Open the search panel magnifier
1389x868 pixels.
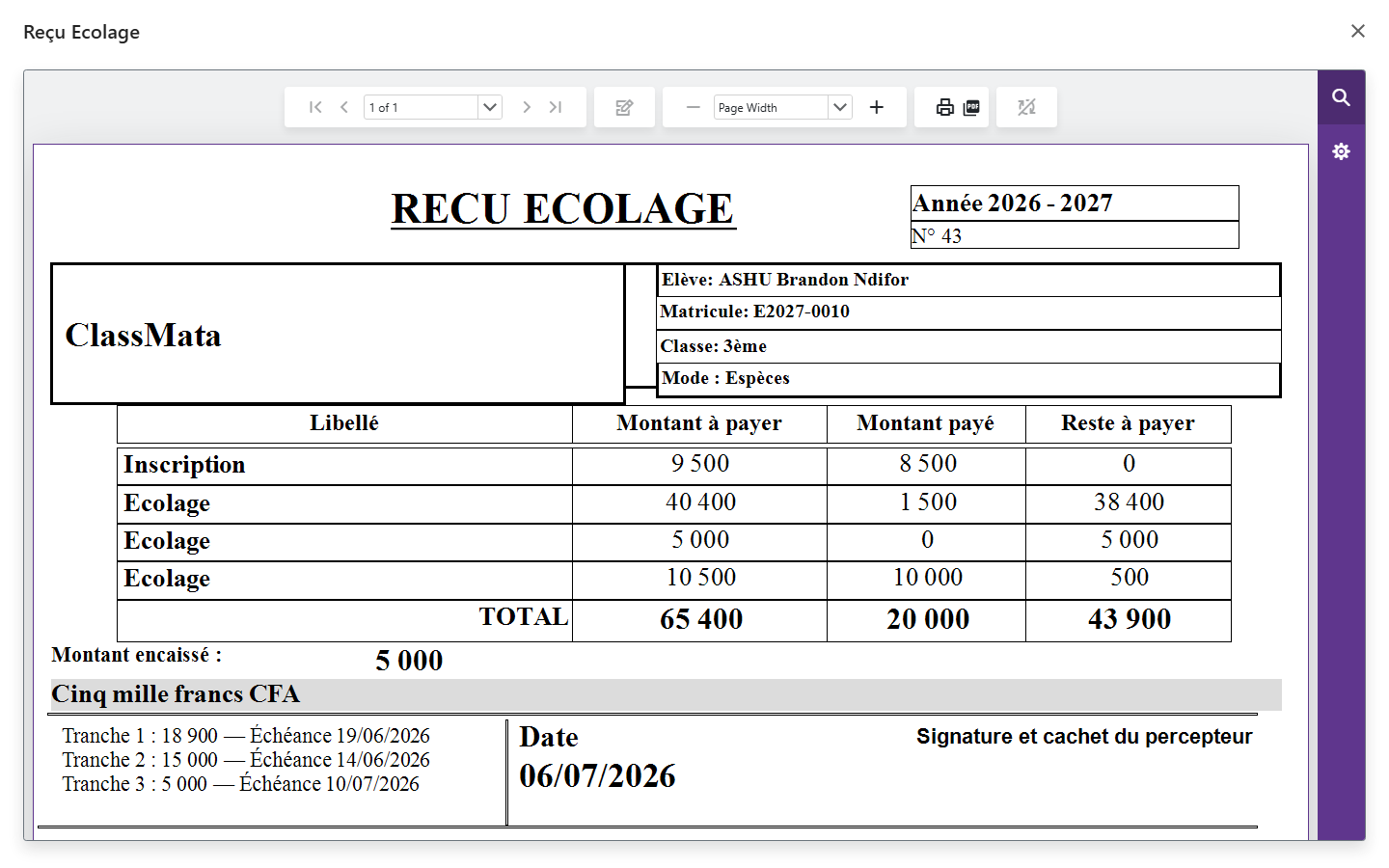pyautogui.click(x=1341, y=97)
